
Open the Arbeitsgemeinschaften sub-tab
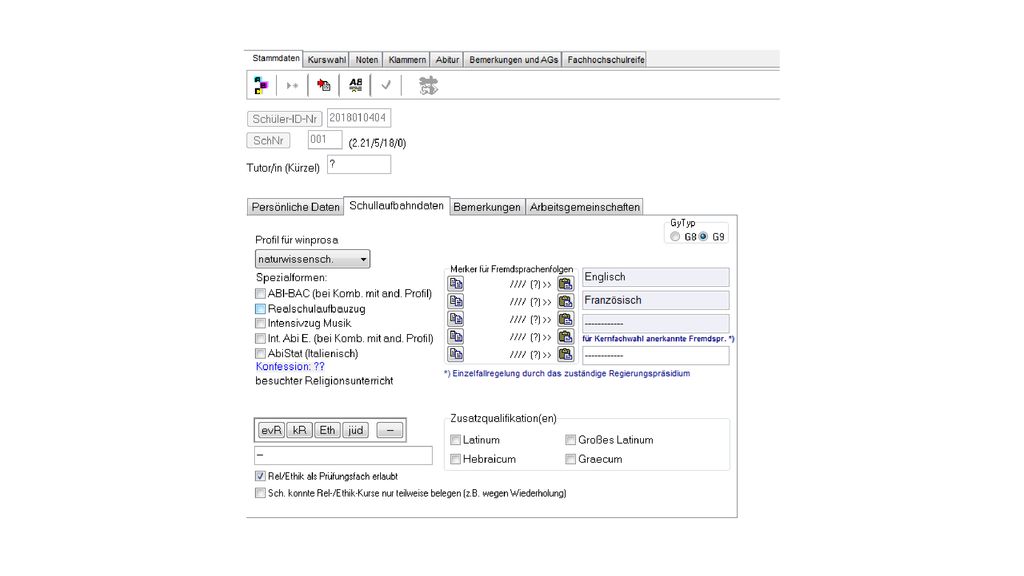coord(584,207)
